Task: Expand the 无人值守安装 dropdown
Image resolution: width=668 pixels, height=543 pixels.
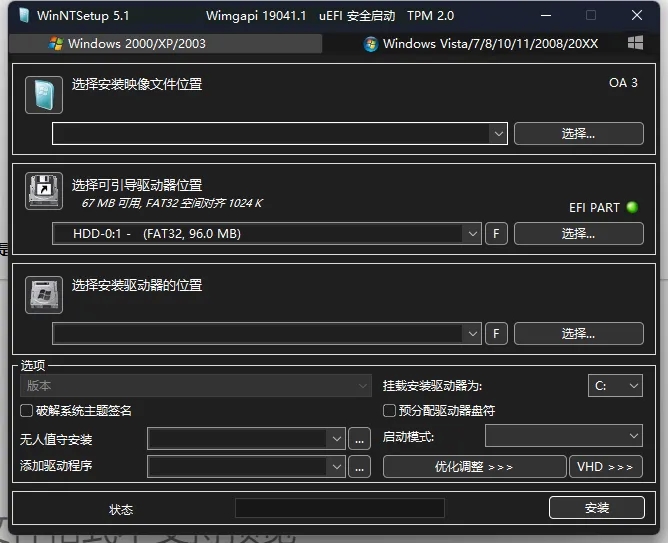Action: pyautogui.click(x=336, y=439)
